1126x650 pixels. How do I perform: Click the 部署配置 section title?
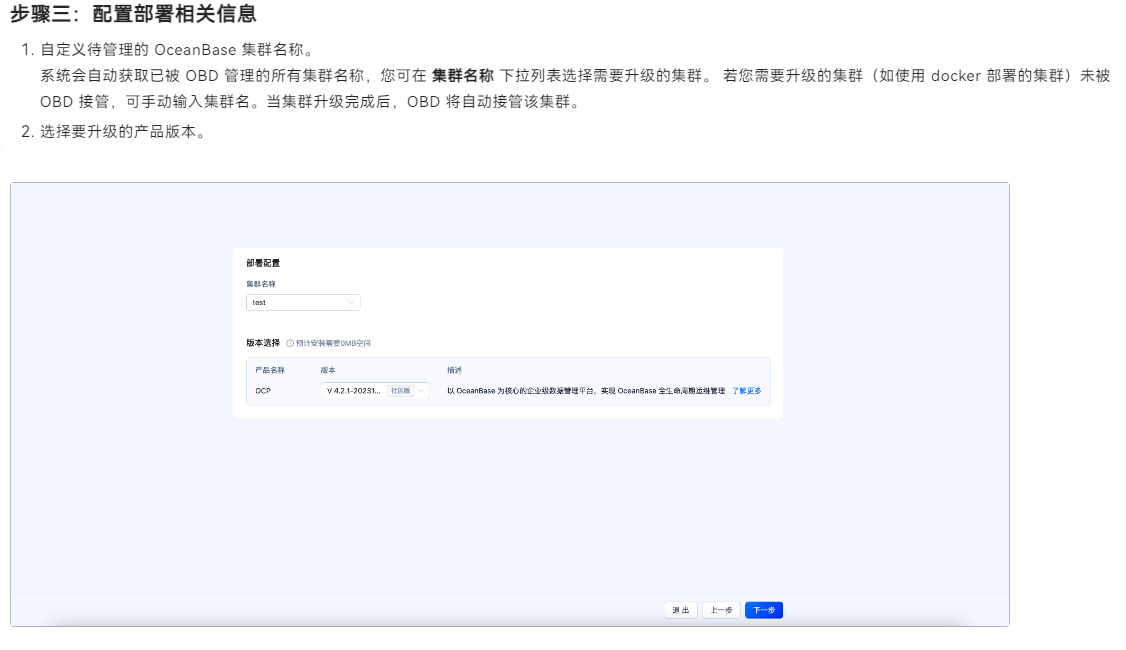click(263, 263)
